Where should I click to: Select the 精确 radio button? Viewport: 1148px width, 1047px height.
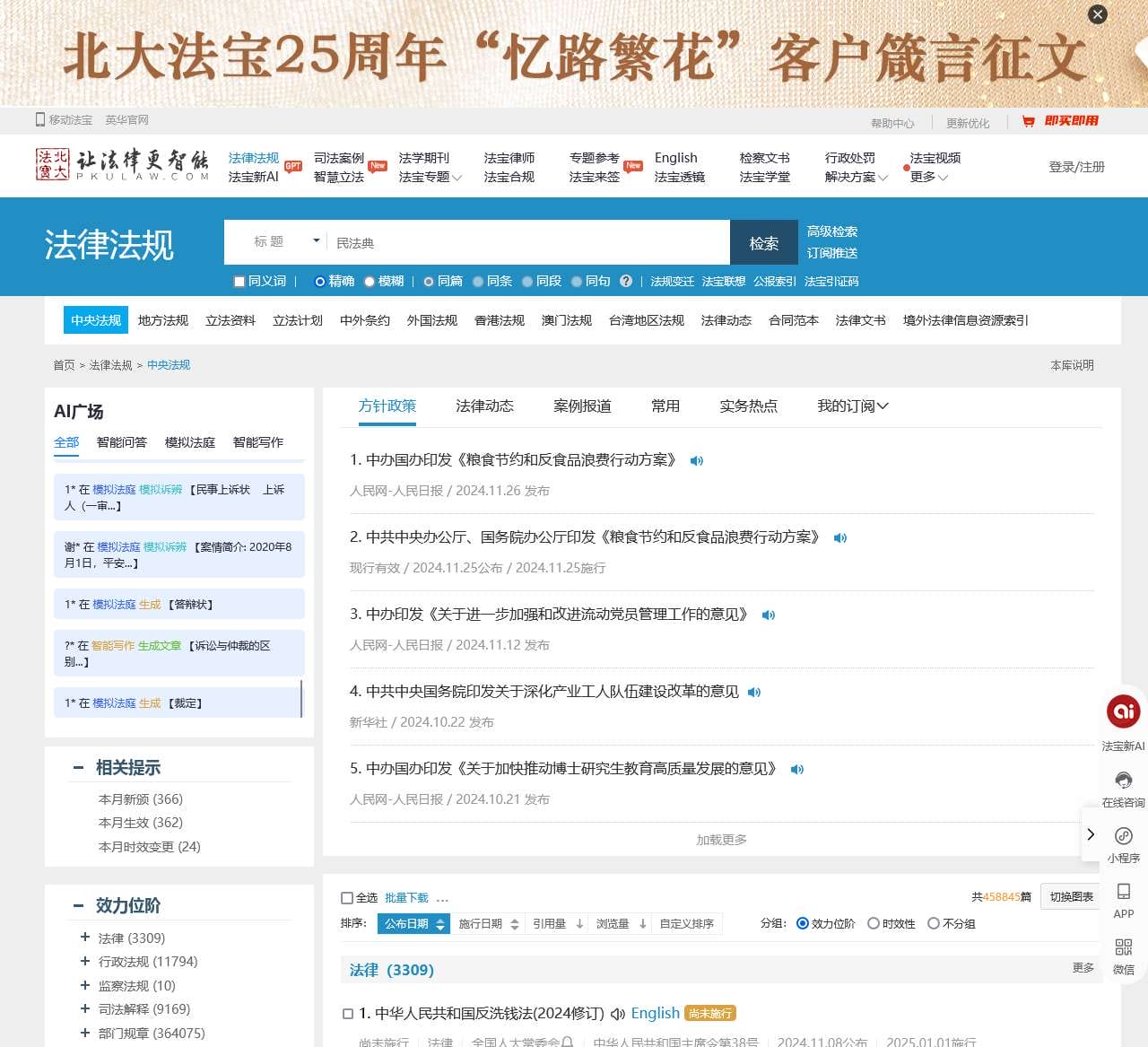point(319,282)
